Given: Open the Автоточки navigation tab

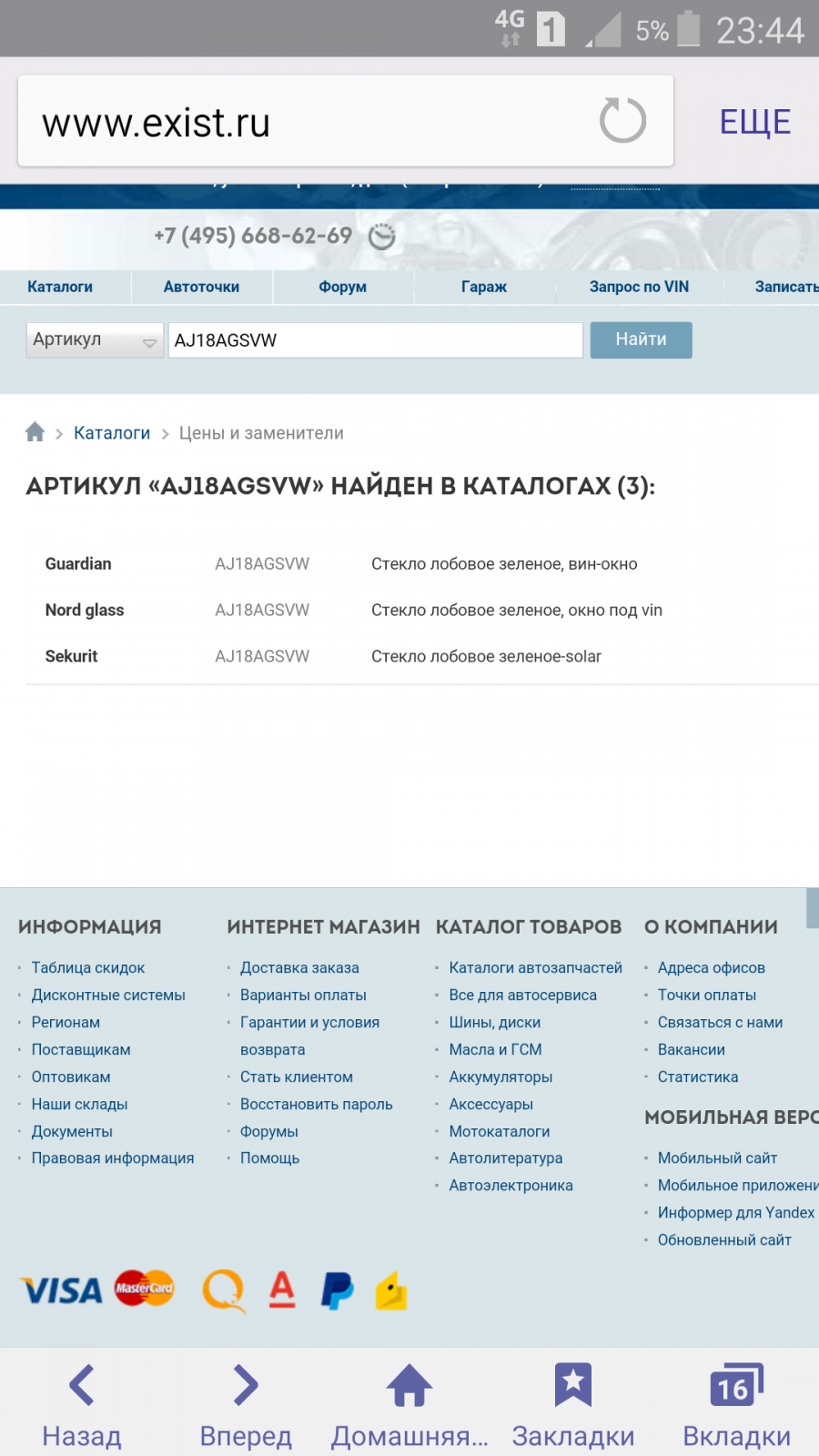Looking at the screenshot, I should 201,287.
